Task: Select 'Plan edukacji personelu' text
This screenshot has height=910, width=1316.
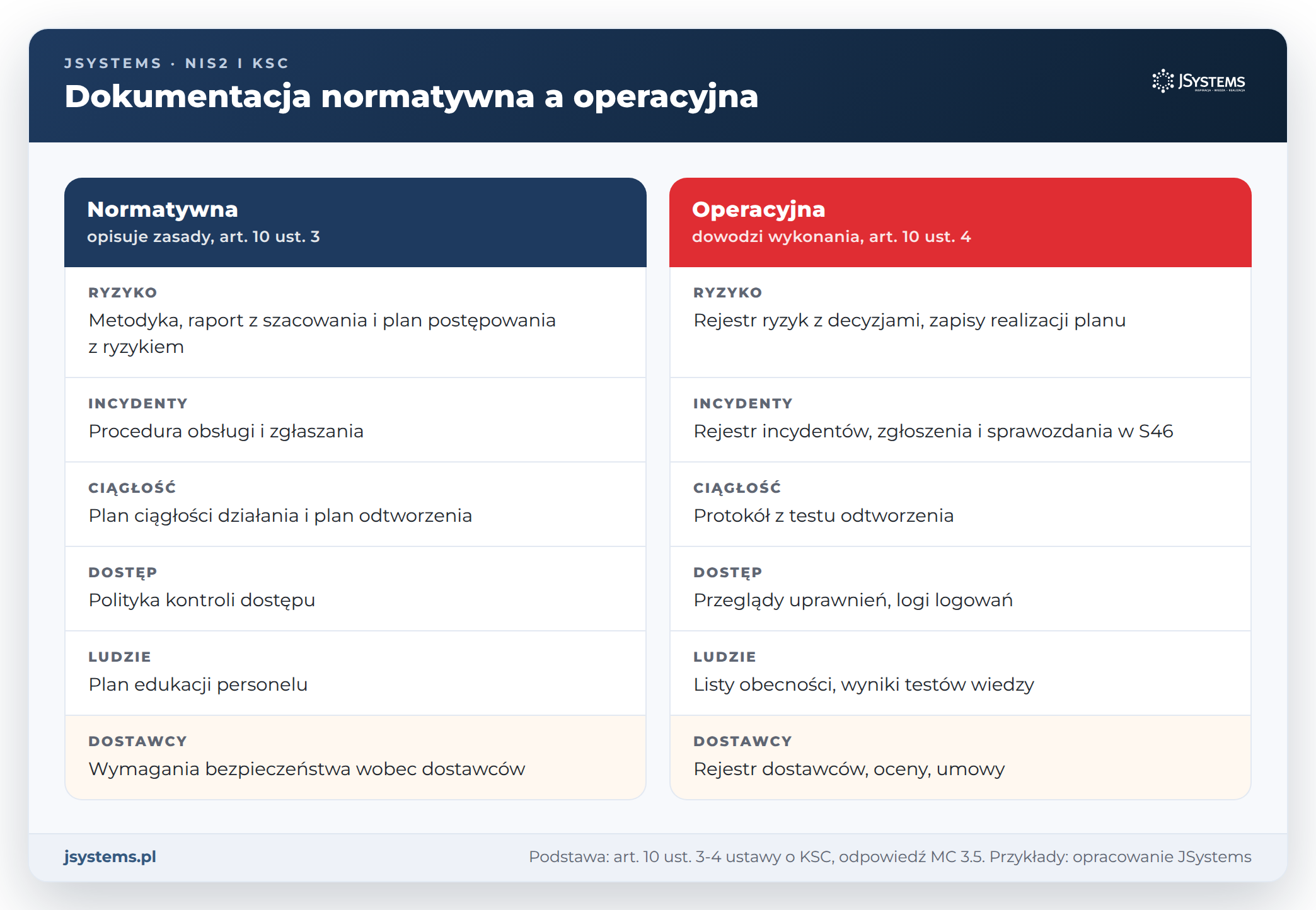Action: [x=198, y=684]
